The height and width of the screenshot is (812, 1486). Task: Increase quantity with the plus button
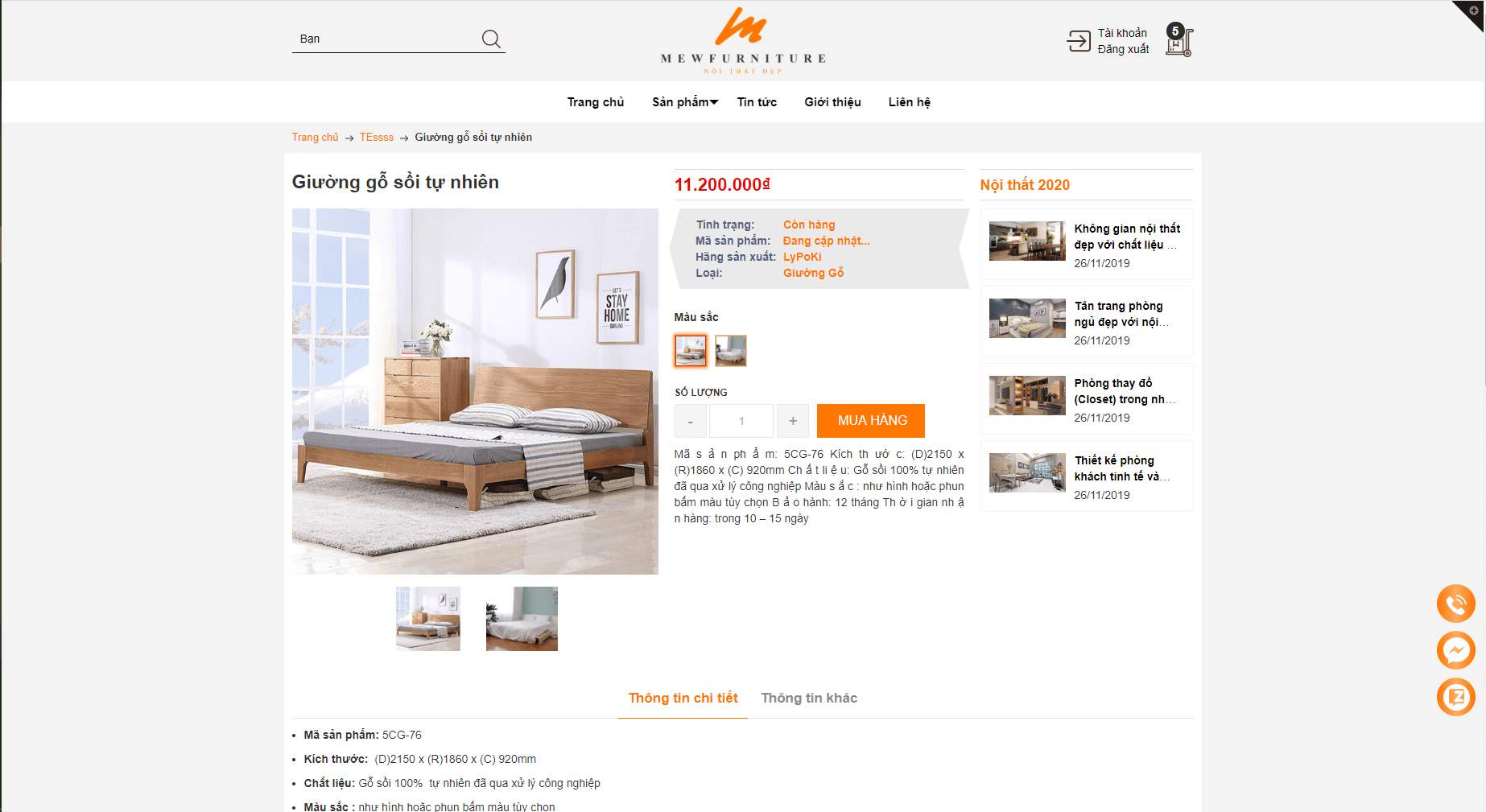(793, 421)
